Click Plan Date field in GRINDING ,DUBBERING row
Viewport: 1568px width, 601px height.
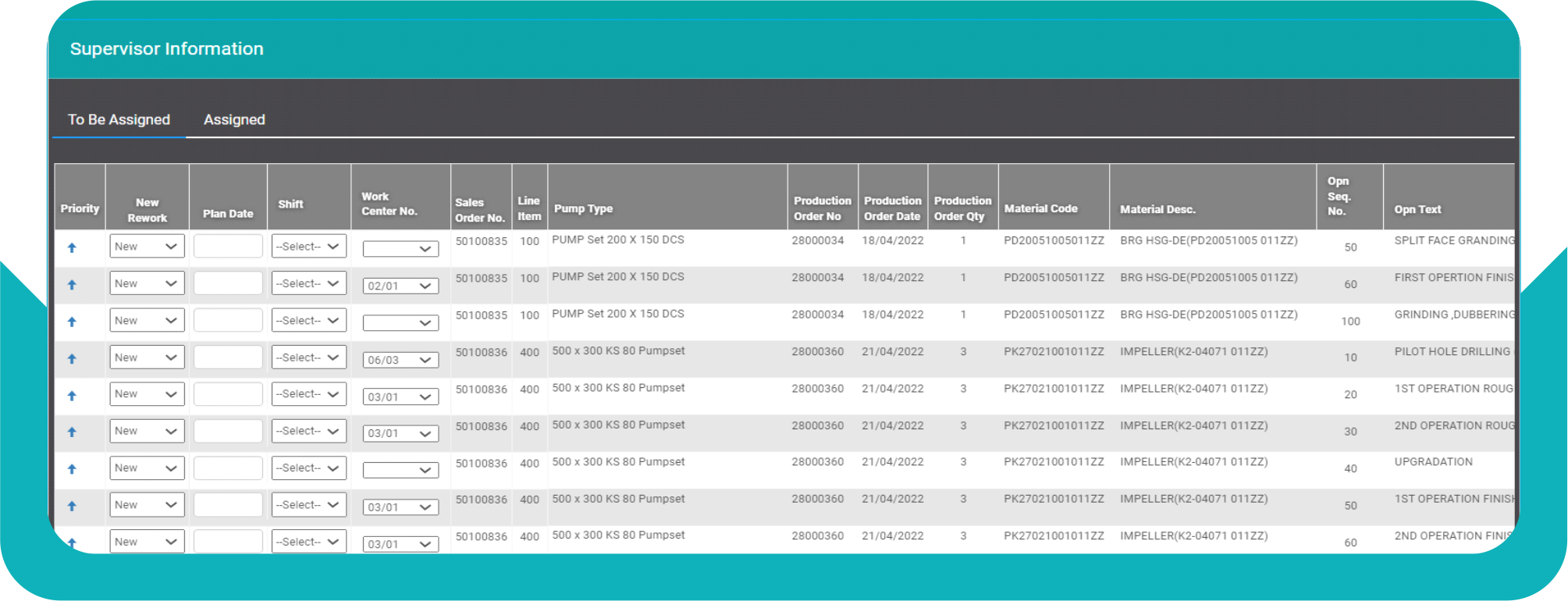tap(228, 321)
